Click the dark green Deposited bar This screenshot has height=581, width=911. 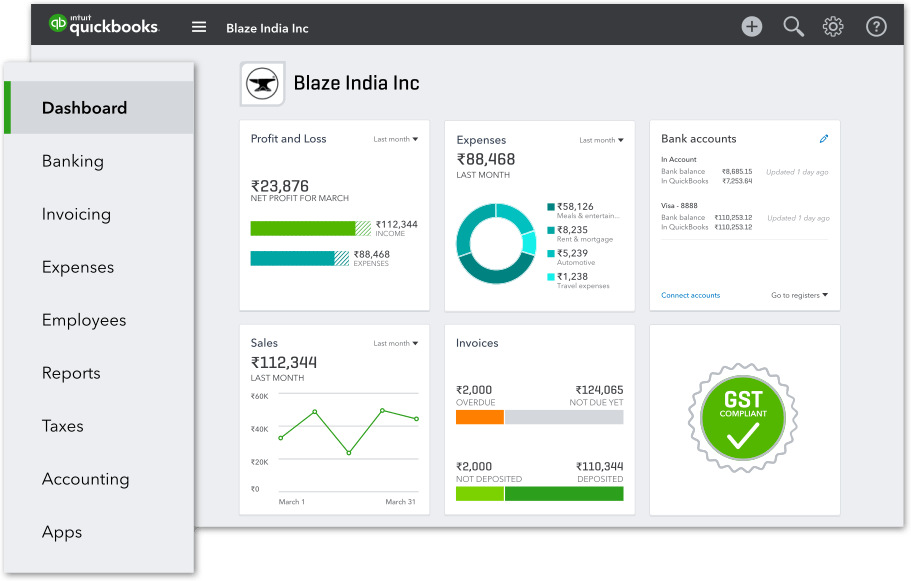click(x=564, y=493)
